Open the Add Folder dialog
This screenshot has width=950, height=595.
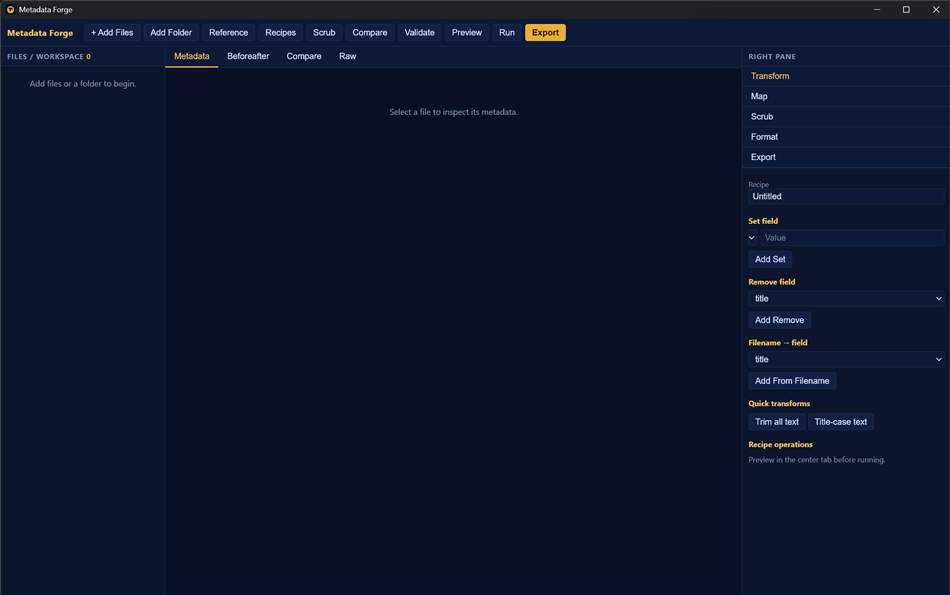click(x=171, y=33)
